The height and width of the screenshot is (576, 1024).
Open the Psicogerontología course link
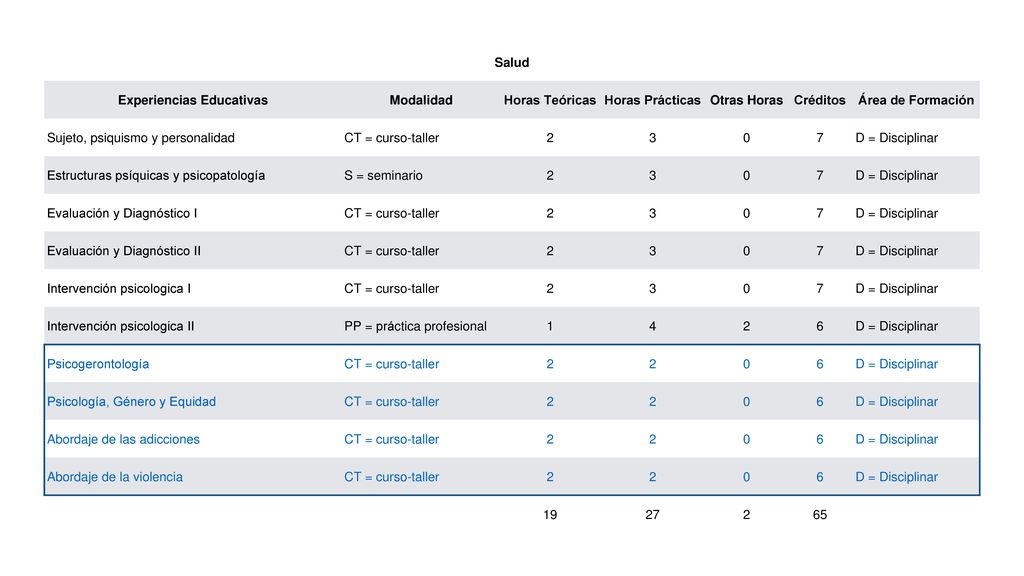pos(98,364)
